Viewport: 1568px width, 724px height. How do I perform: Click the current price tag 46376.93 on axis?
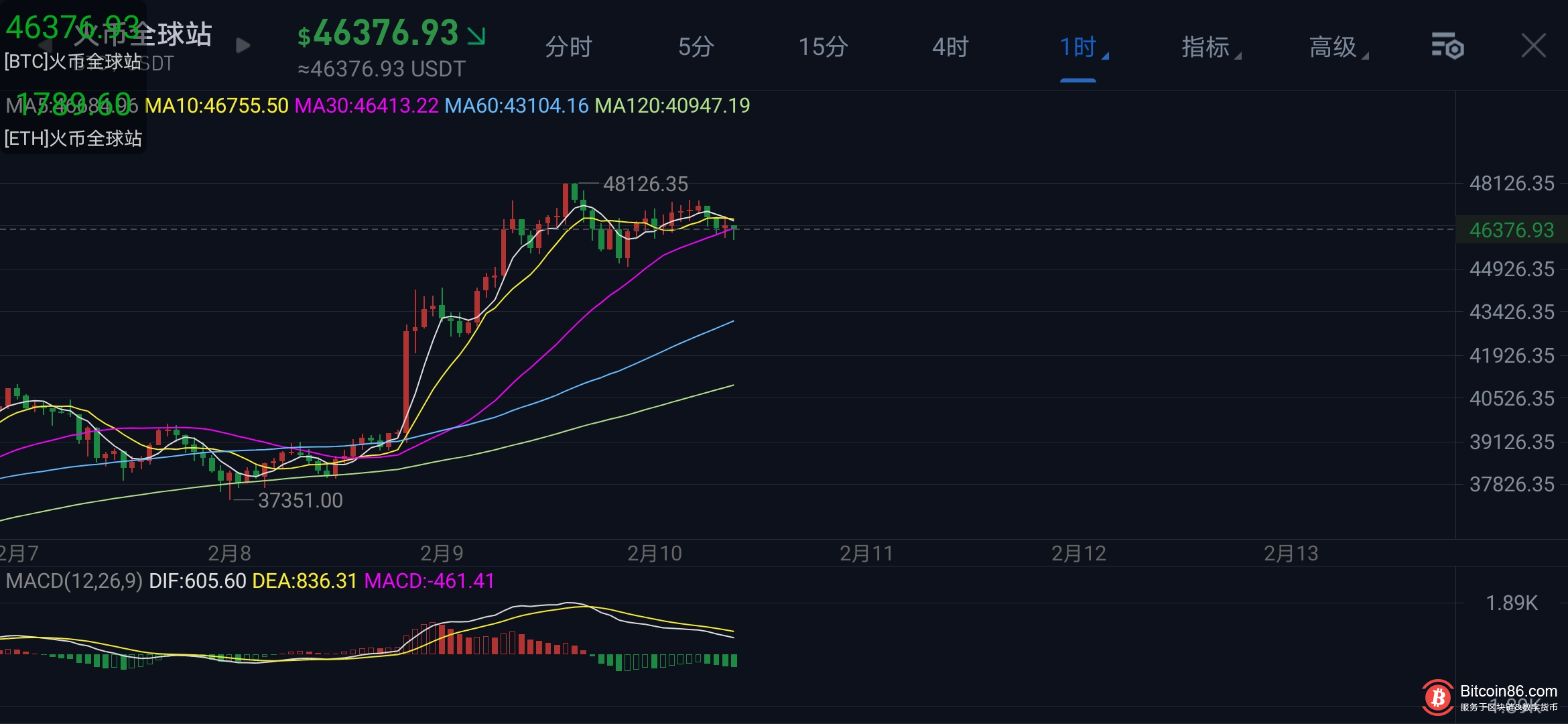coord(1511,230)
